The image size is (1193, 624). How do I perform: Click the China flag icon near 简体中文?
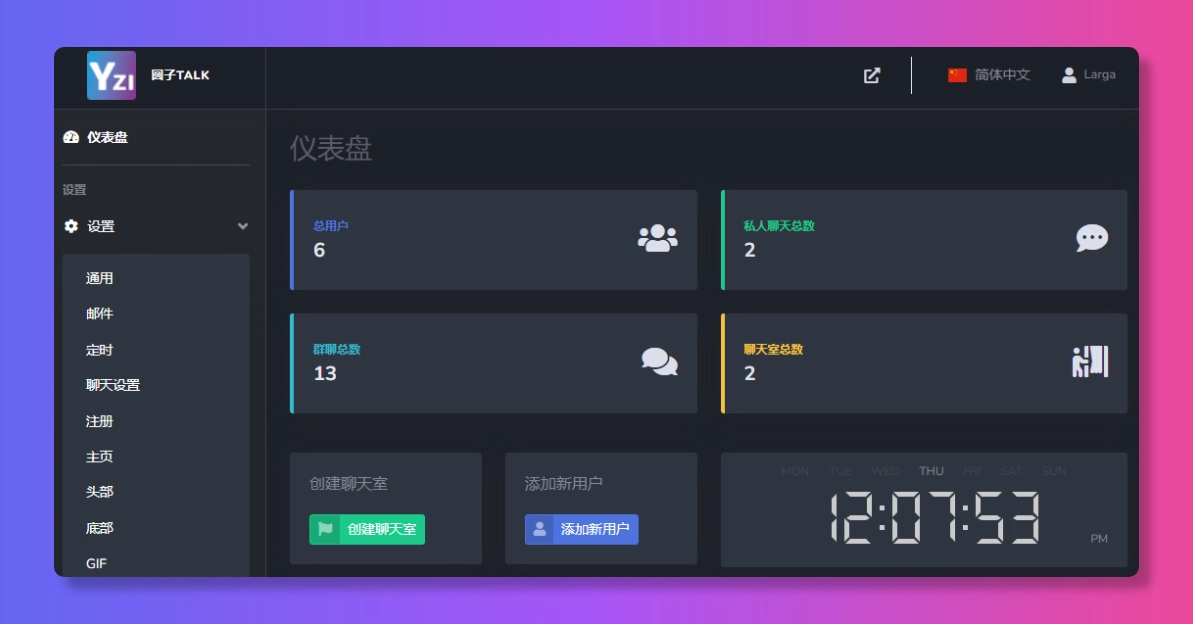coord(957,72)
